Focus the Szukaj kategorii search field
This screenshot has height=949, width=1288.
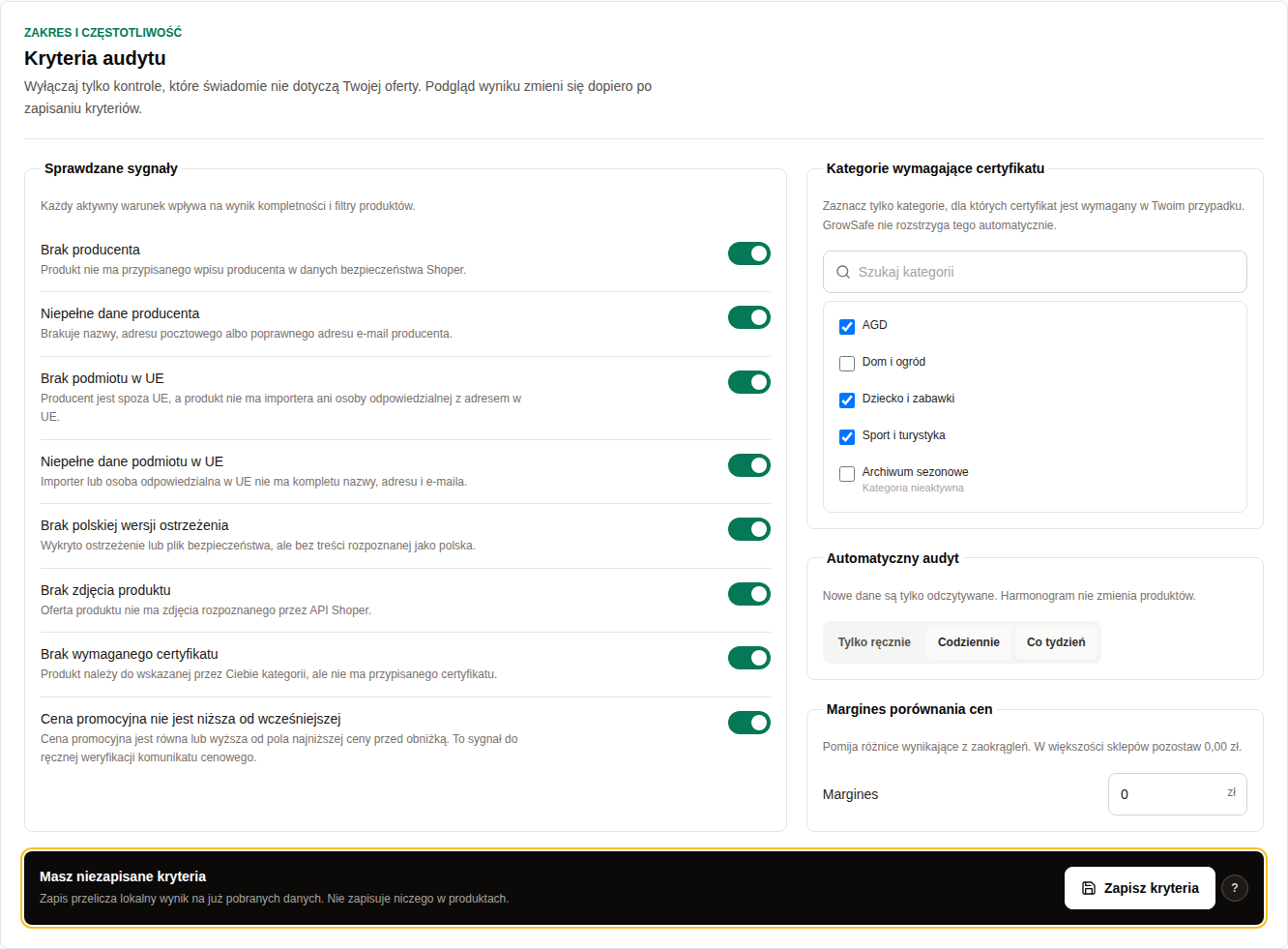coord(1035,272)
